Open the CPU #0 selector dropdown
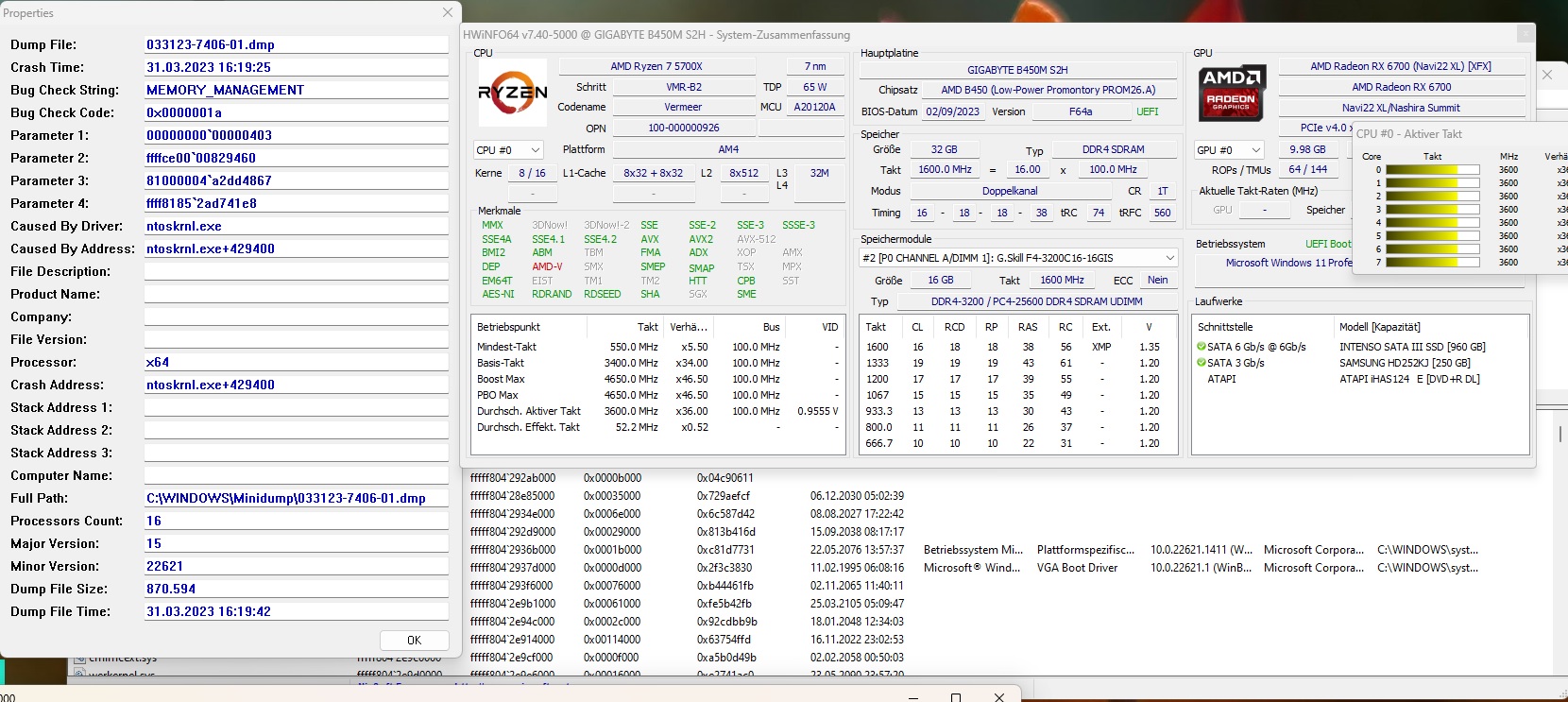1568x702 pixels. coord(509,150)
